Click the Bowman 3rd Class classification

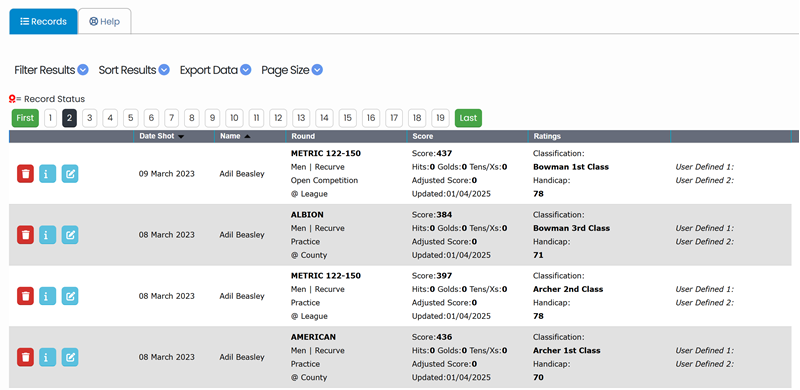[571, 228]
